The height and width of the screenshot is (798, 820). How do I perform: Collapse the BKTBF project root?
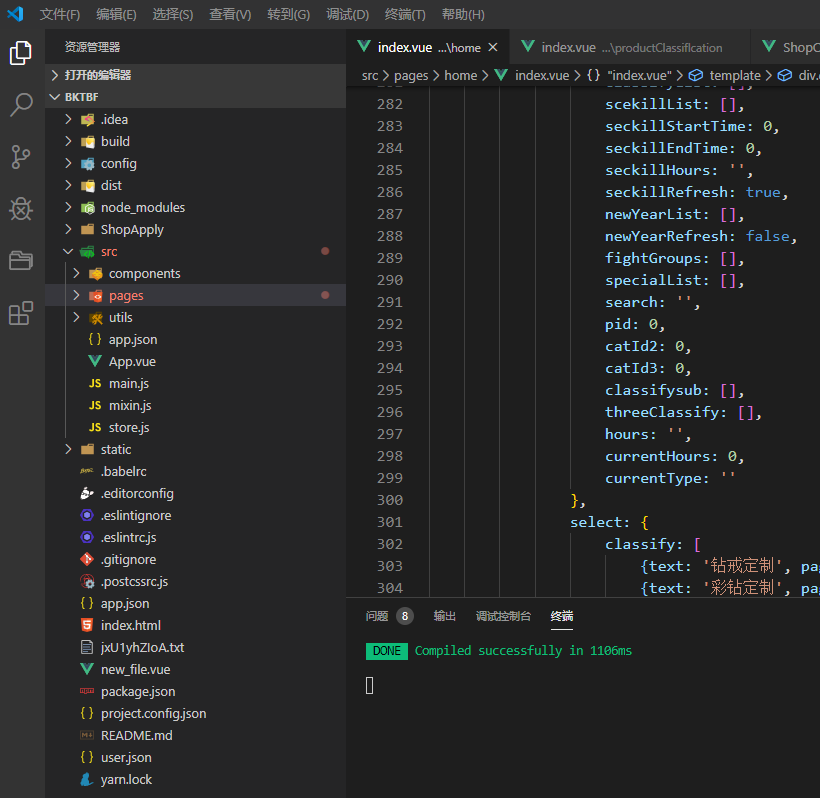[x=54, y=97]
